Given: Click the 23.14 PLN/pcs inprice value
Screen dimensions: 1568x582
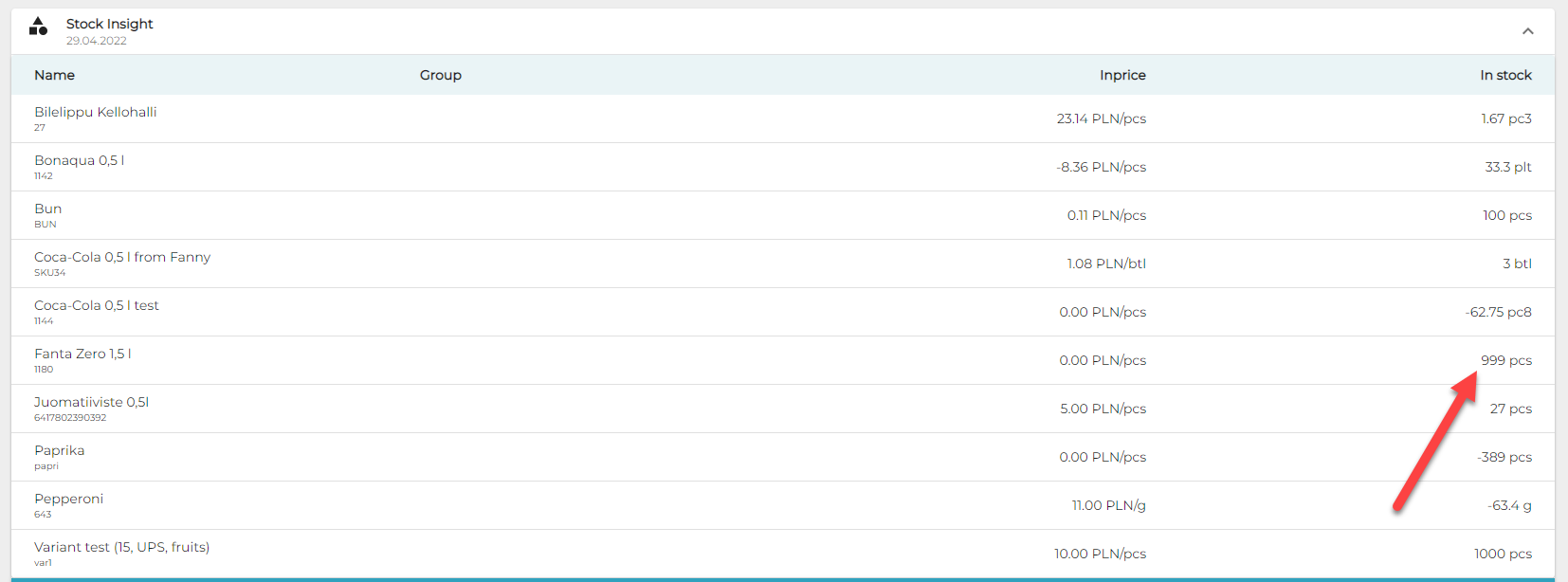Looking at the screenshot, I should pos(1101,118).
